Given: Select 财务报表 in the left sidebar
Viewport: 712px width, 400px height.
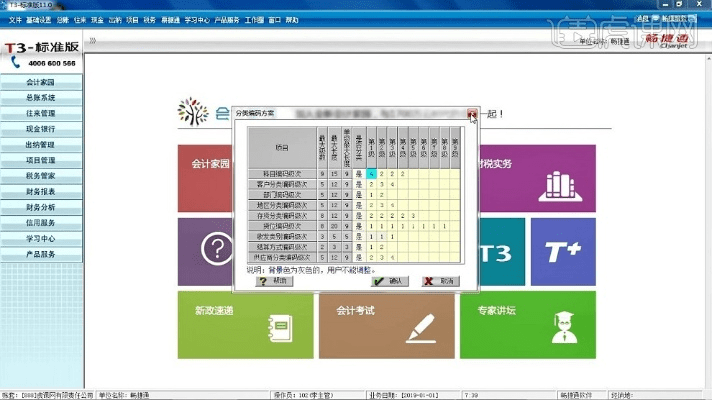Looking at the screenshot, I should [x=41, y=192].
